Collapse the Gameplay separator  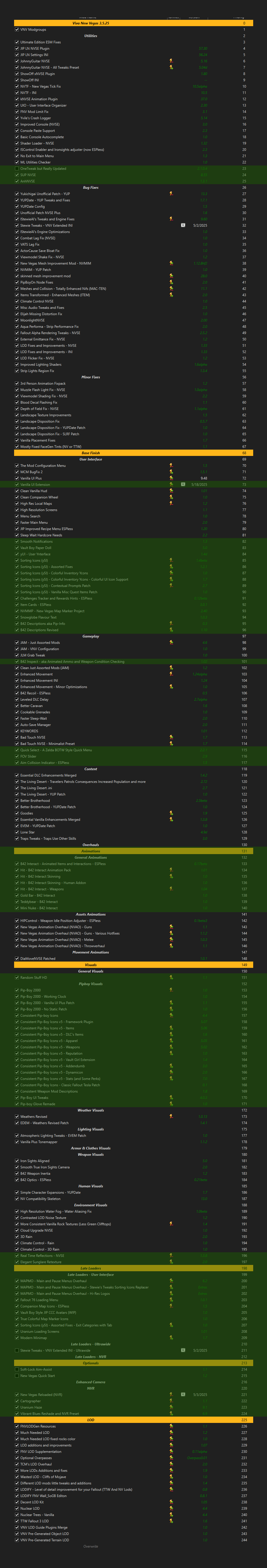[x=133, y=636]
